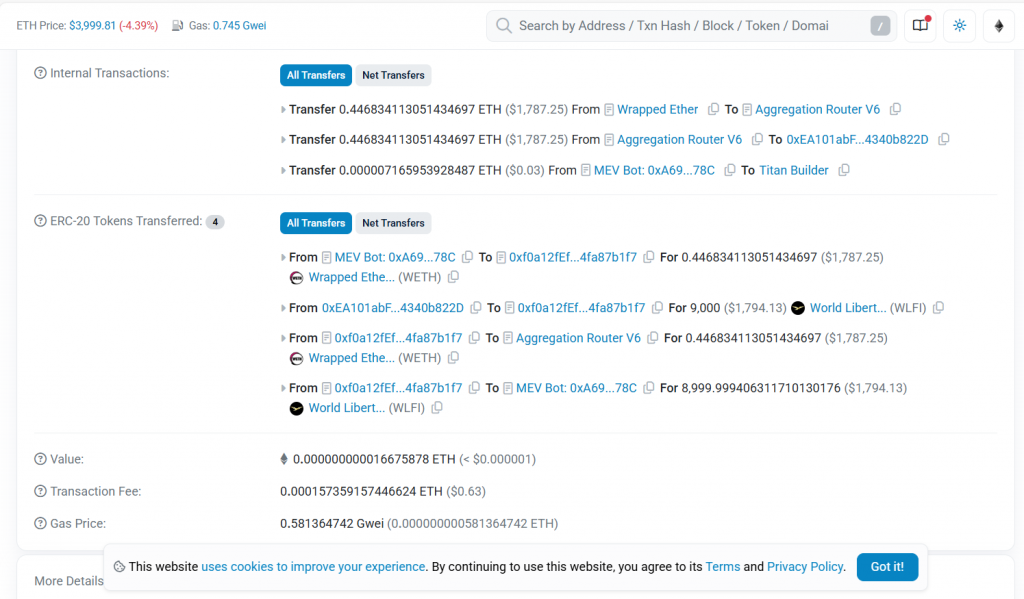This screenshot has height=599, width=1024.
Task: Show help for ERC-20 Tokens Transferred
Action: click(x=40, y=221)
